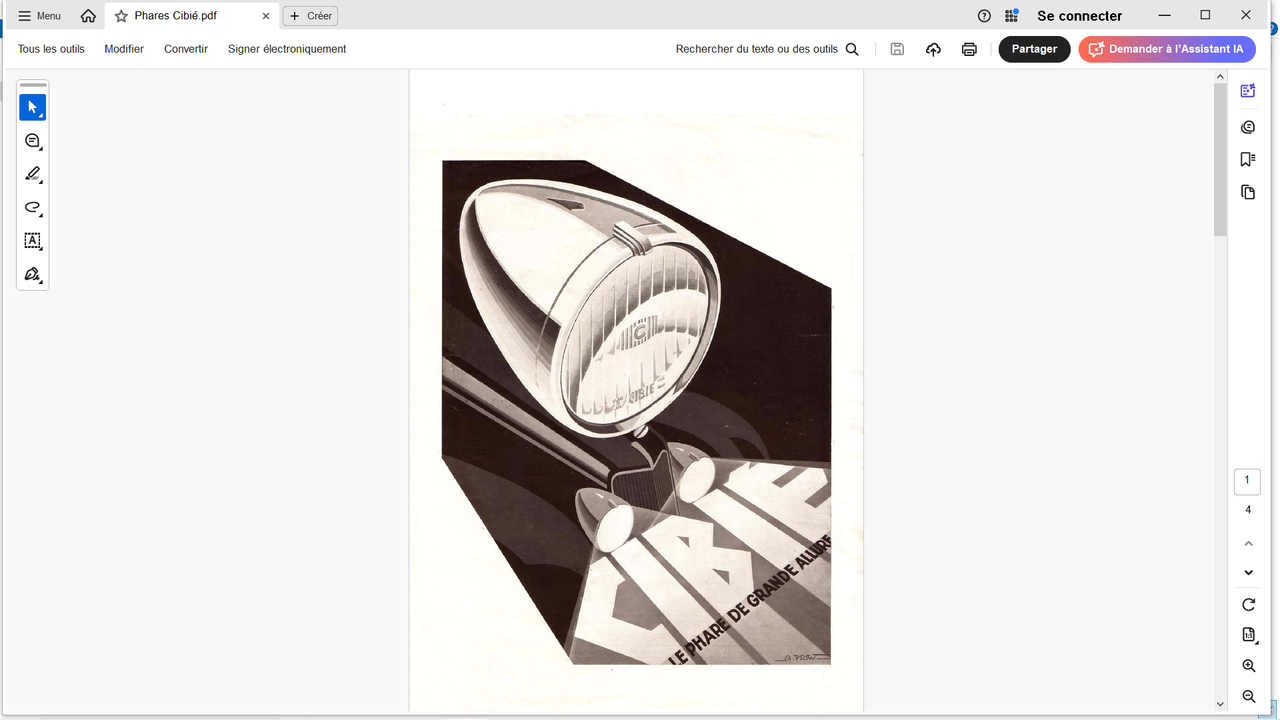Rotate the page with the rotate icon
Viewport: 1280px width, 720px height.
tap(1248, 605)
